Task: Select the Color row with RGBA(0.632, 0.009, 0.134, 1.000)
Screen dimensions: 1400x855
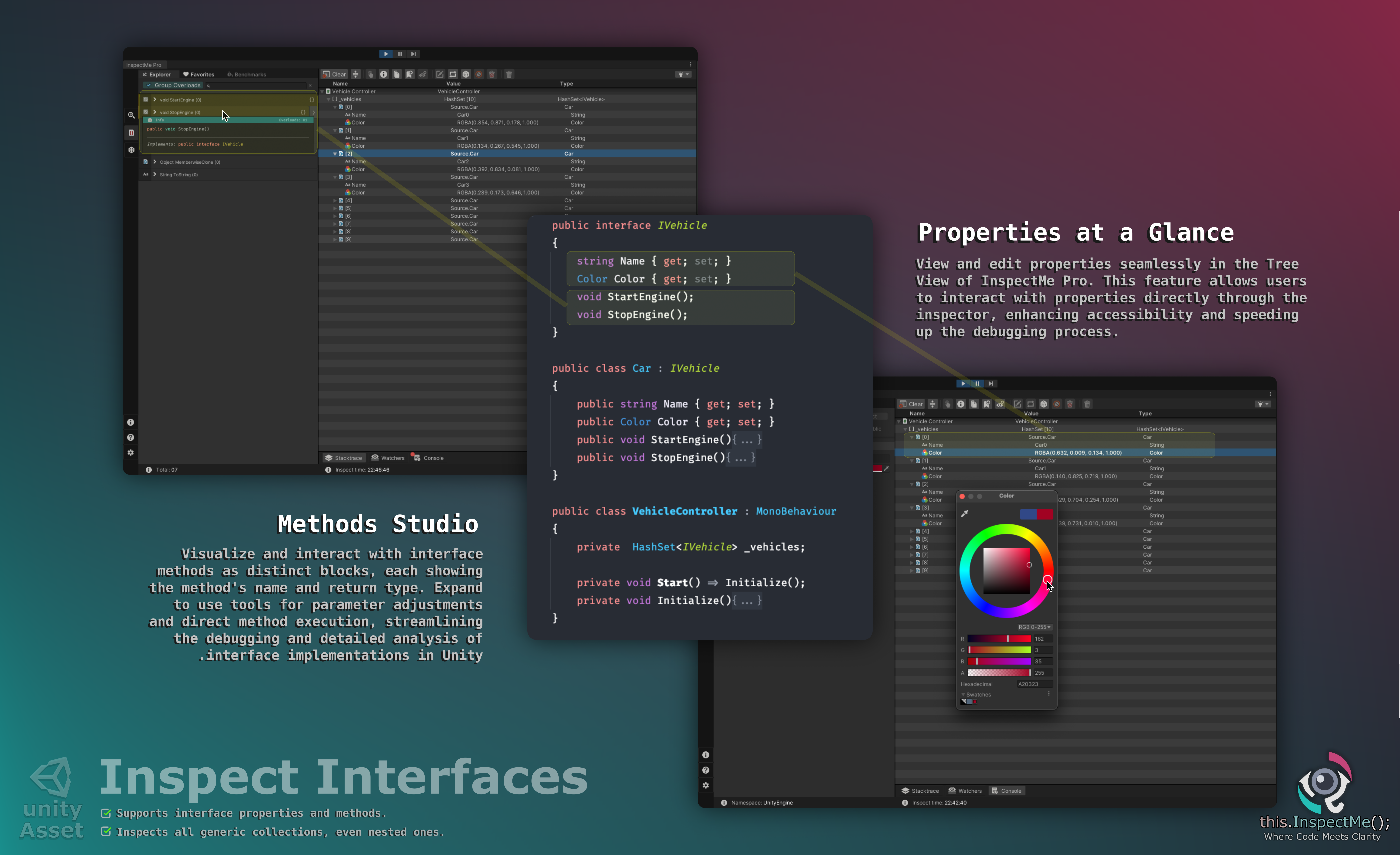Action: coord(1085,453)
